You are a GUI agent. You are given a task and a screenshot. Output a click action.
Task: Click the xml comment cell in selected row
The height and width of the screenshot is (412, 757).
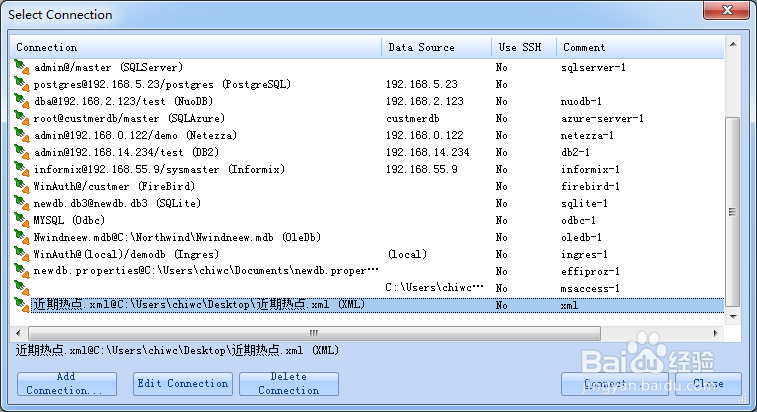tap(569, 305)
